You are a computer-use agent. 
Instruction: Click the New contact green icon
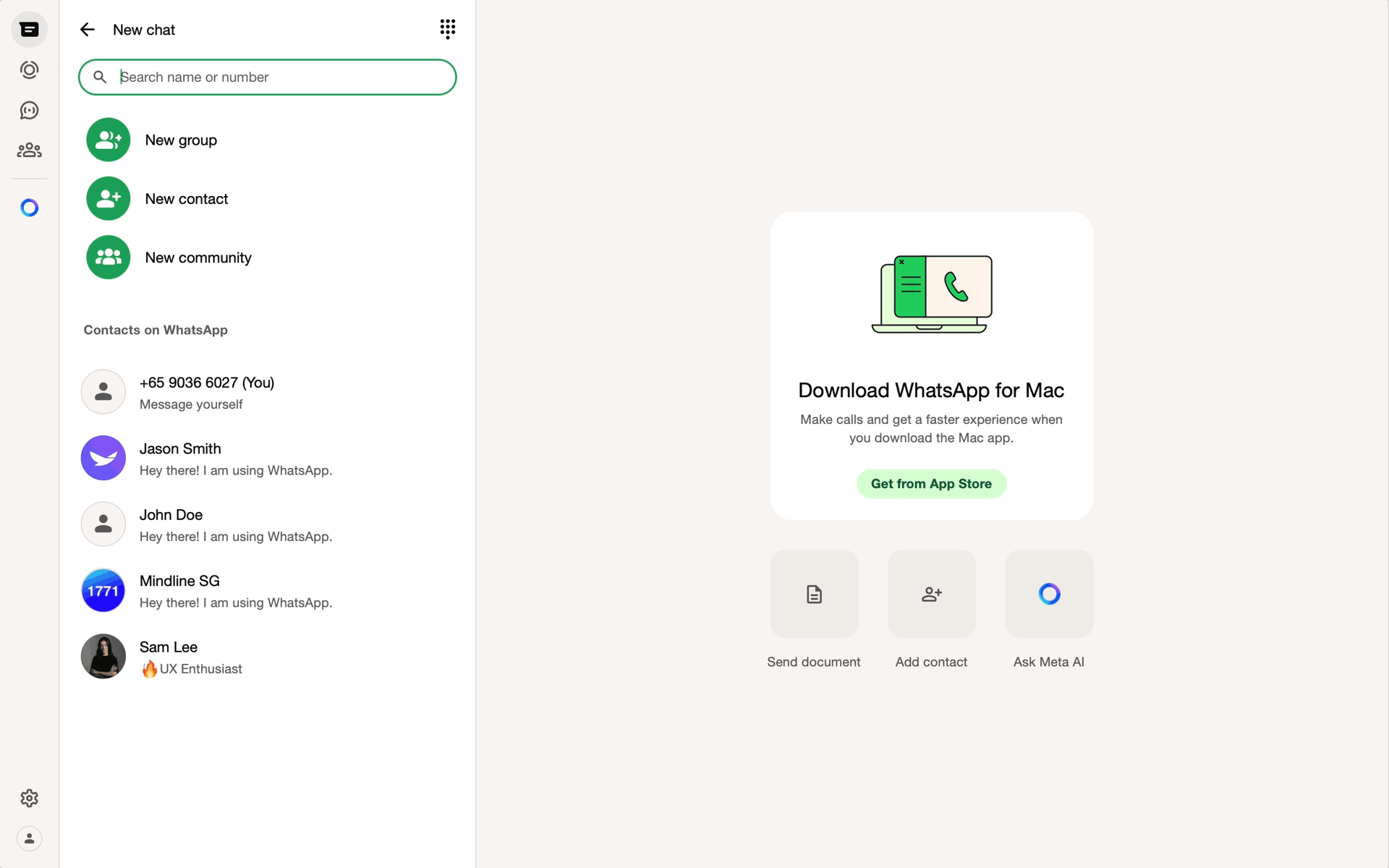(x=109, y=198)
